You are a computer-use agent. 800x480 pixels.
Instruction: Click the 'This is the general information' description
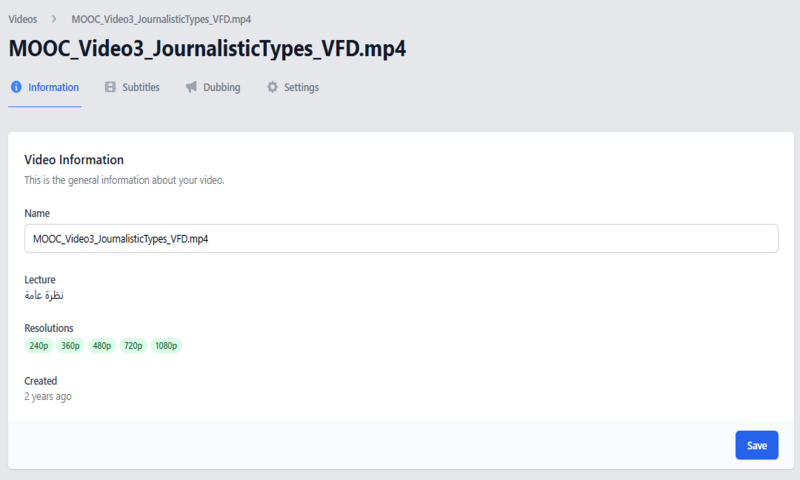point(124,180)
